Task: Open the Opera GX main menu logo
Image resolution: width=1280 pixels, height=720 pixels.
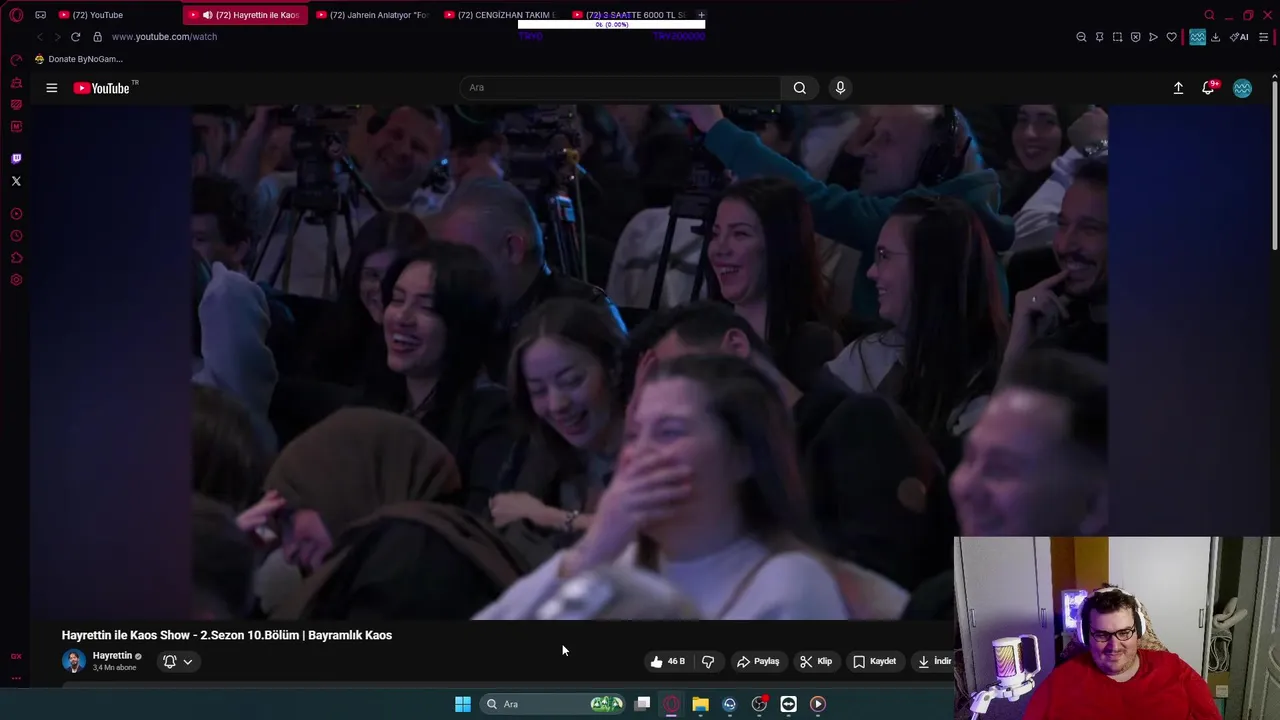Action: 16,15
